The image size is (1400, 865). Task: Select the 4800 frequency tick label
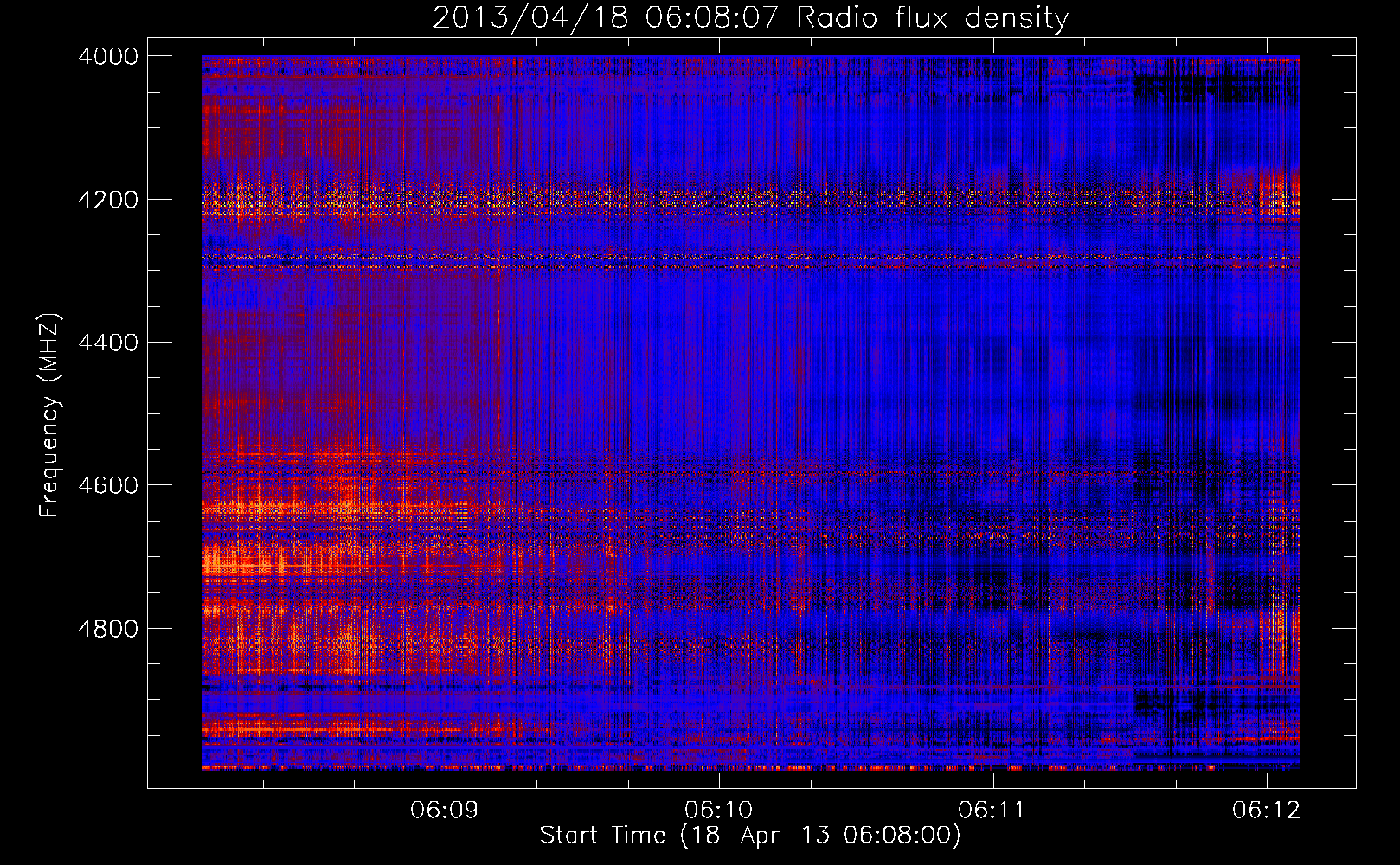point(108,629)
